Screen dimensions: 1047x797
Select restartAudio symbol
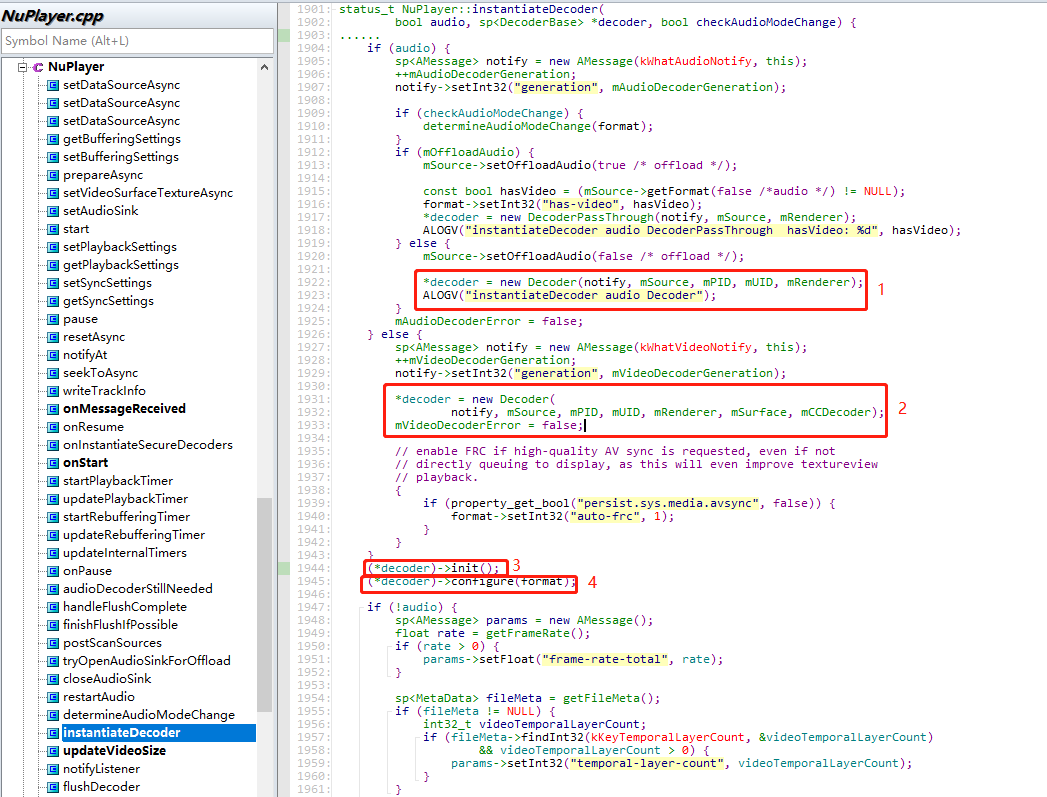[99, 697]
